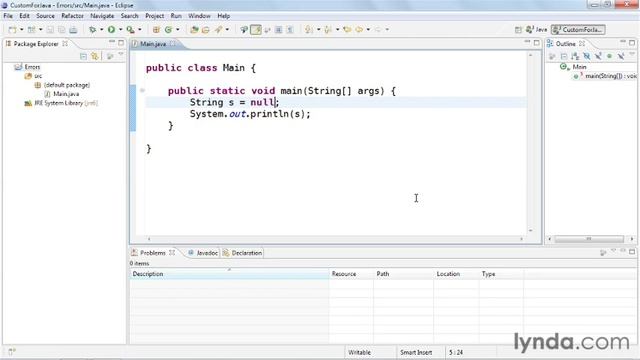This screenshot has width=640, height=360.
Task: Sort Problems by Description column header
Action: click(x=229, y=274)
